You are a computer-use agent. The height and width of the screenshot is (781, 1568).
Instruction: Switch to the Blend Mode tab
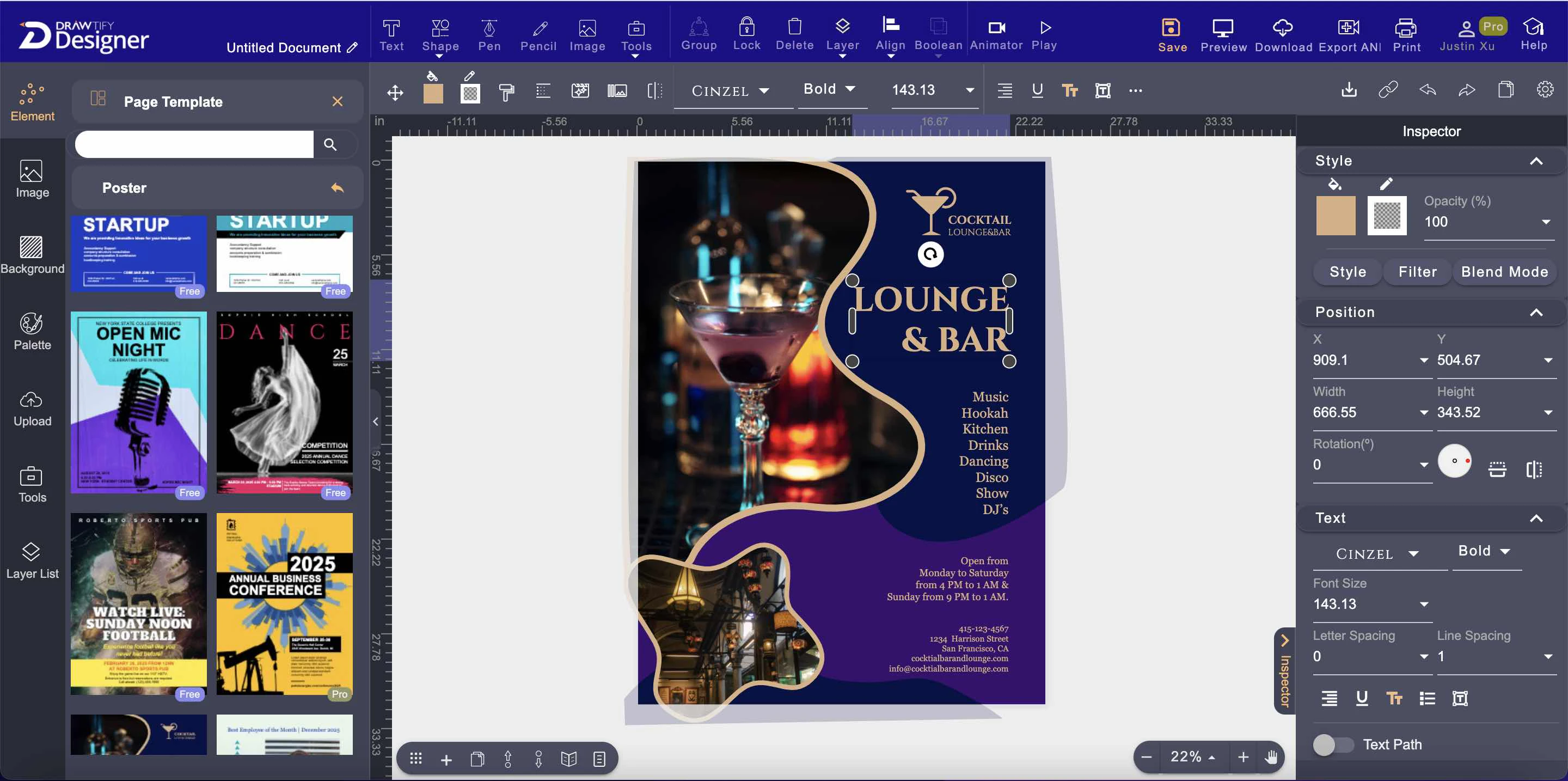pos(1504,271)
